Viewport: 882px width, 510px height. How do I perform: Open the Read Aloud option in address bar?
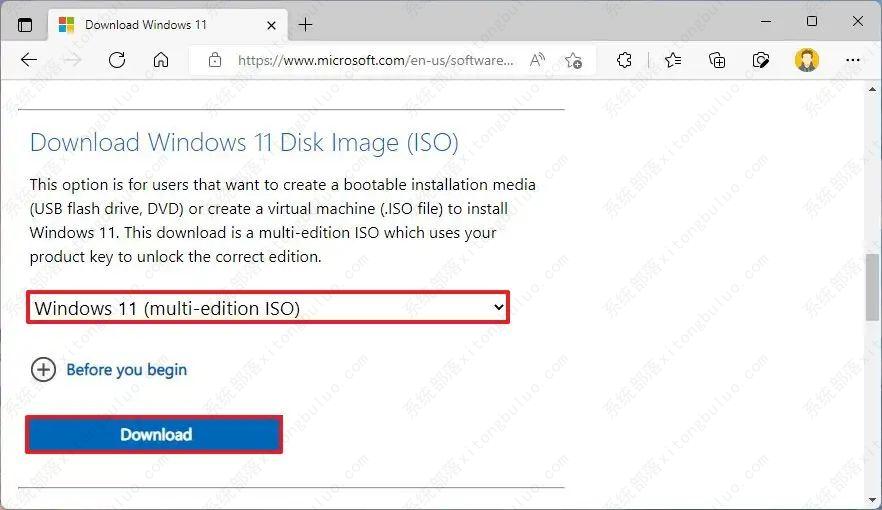[538, 60]
